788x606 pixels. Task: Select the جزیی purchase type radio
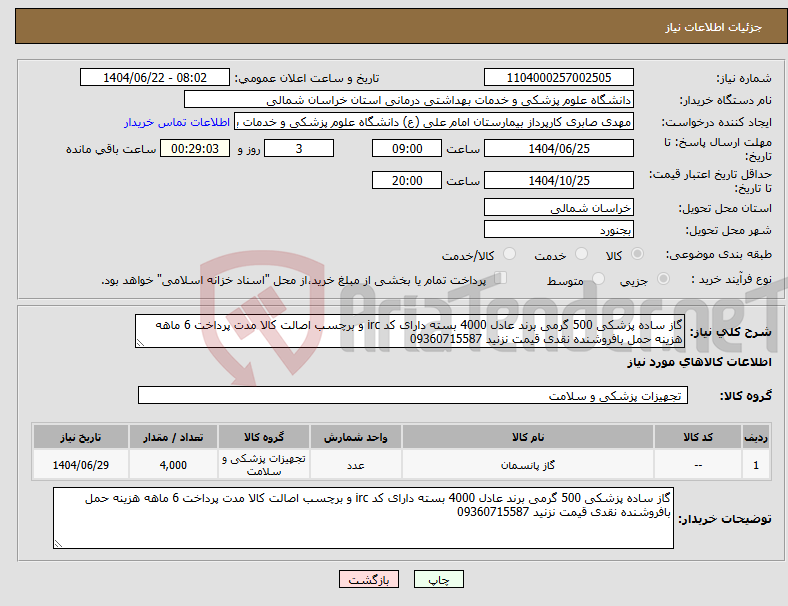(663, 279)
